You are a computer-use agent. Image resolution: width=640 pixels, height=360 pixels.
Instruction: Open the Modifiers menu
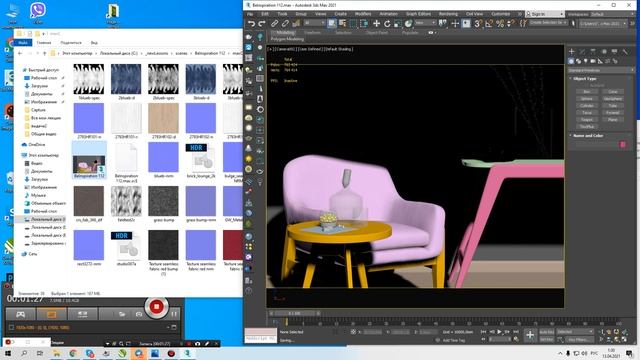point(363,14)
